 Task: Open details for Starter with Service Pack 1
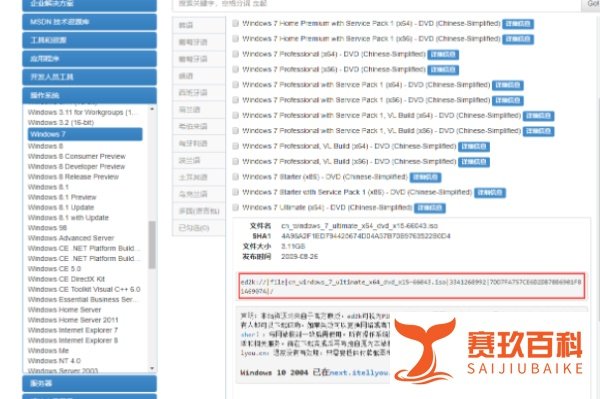[490, 192]
